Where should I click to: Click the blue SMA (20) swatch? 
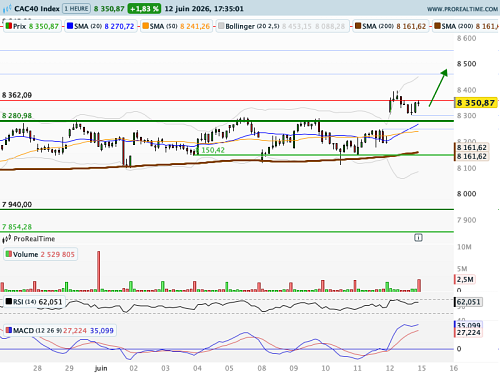tap(70, 26)
